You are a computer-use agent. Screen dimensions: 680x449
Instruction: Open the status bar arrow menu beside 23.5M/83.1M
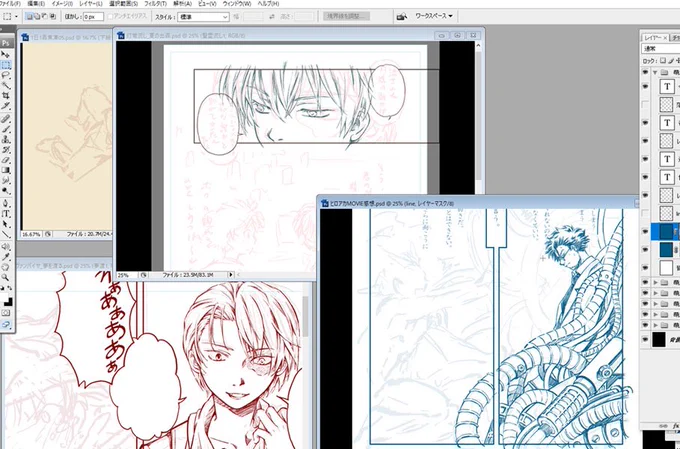click(x=231, y=275)
